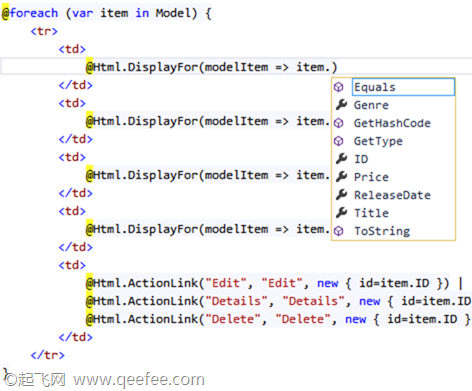Viewport: 472px width, 391px height.
Task: Click the Price property wrench icon
Action: [341, 177]
